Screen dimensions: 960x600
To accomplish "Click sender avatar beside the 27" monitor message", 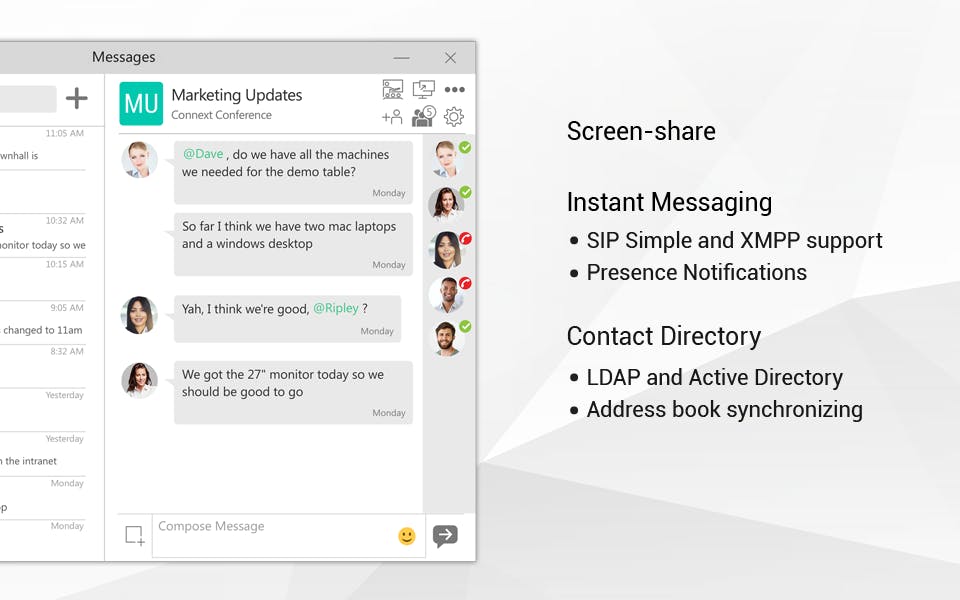I will 140,380.
